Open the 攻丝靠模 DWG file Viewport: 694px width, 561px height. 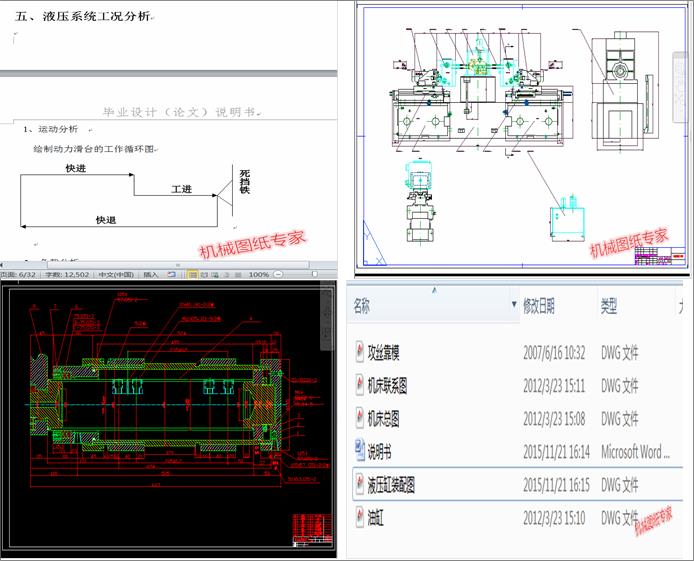point(383,353)
